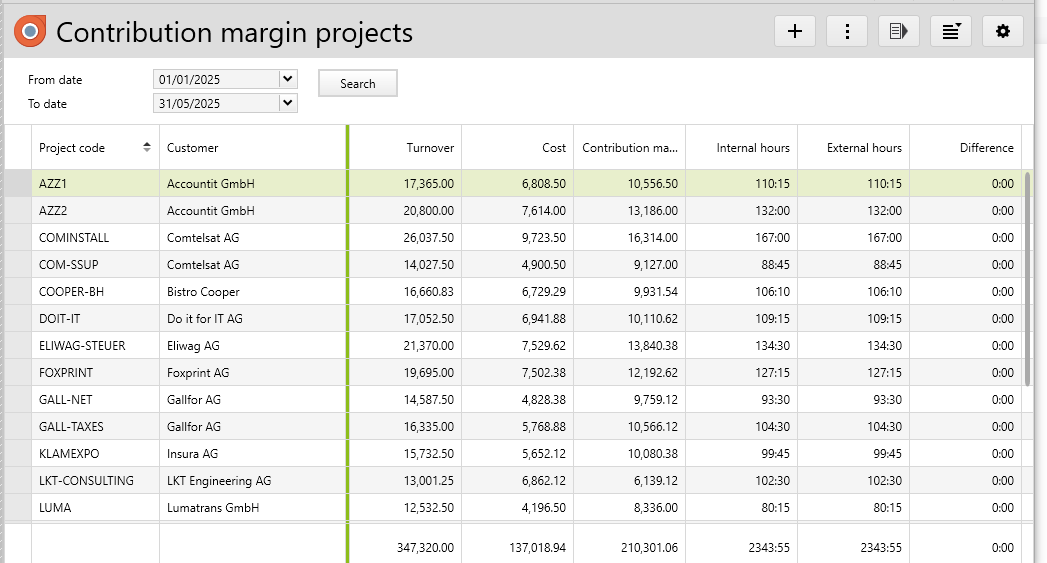Expand the From date dropdown arrow
1047x563 pixels.
(x=288, y=79)
